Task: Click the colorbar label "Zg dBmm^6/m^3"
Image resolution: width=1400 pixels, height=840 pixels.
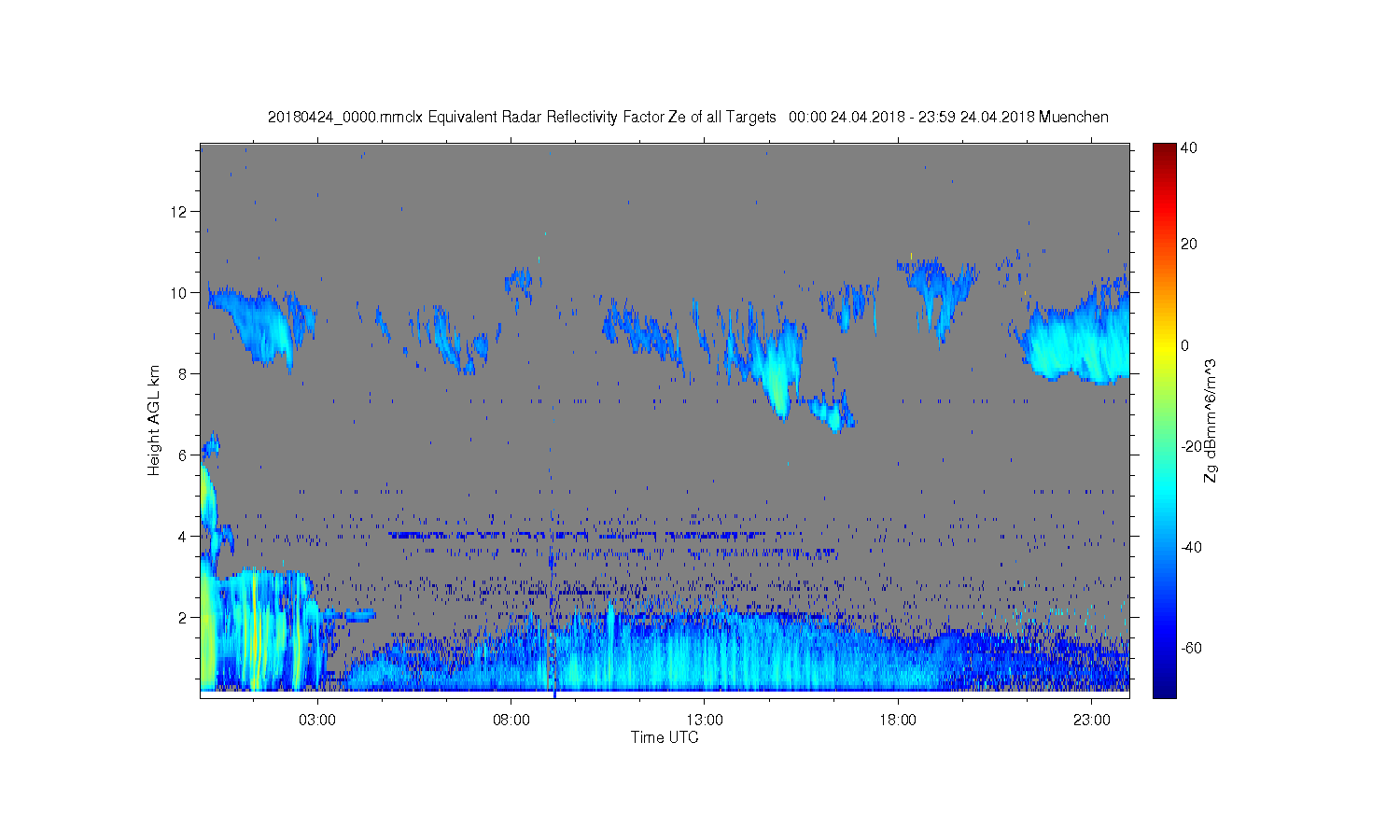Action: tap(1210, 420)
